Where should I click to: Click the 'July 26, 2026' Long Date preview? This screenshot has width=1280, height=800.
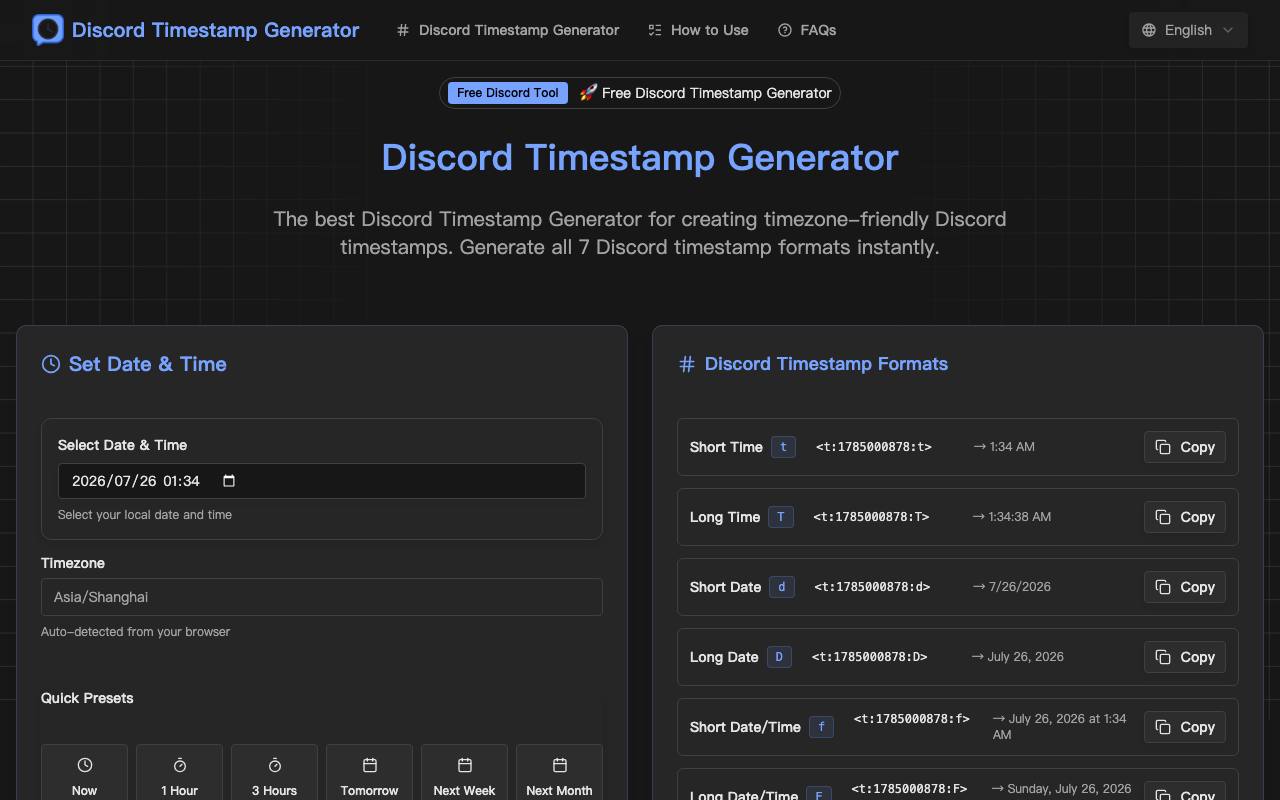coord(1018,657)
